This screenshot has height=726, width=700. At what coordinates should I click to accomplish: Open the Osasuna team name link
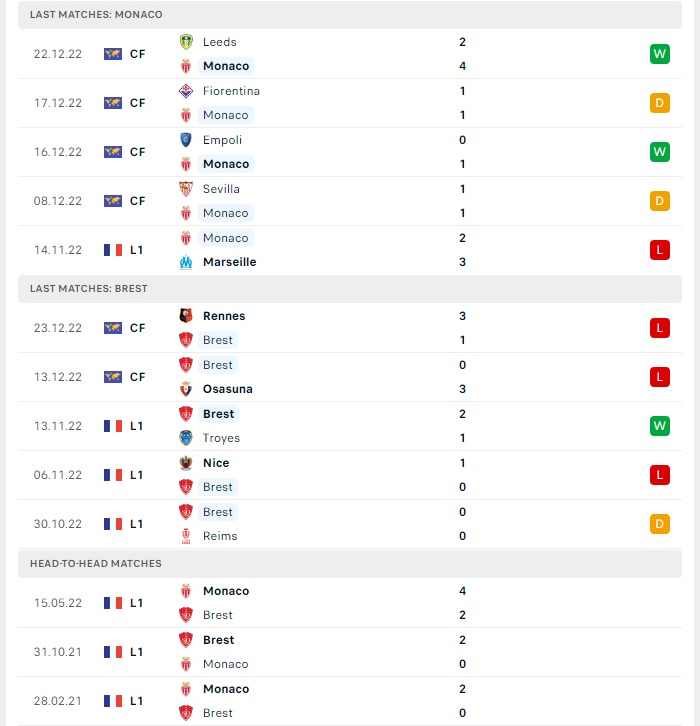tap(228, 389)
